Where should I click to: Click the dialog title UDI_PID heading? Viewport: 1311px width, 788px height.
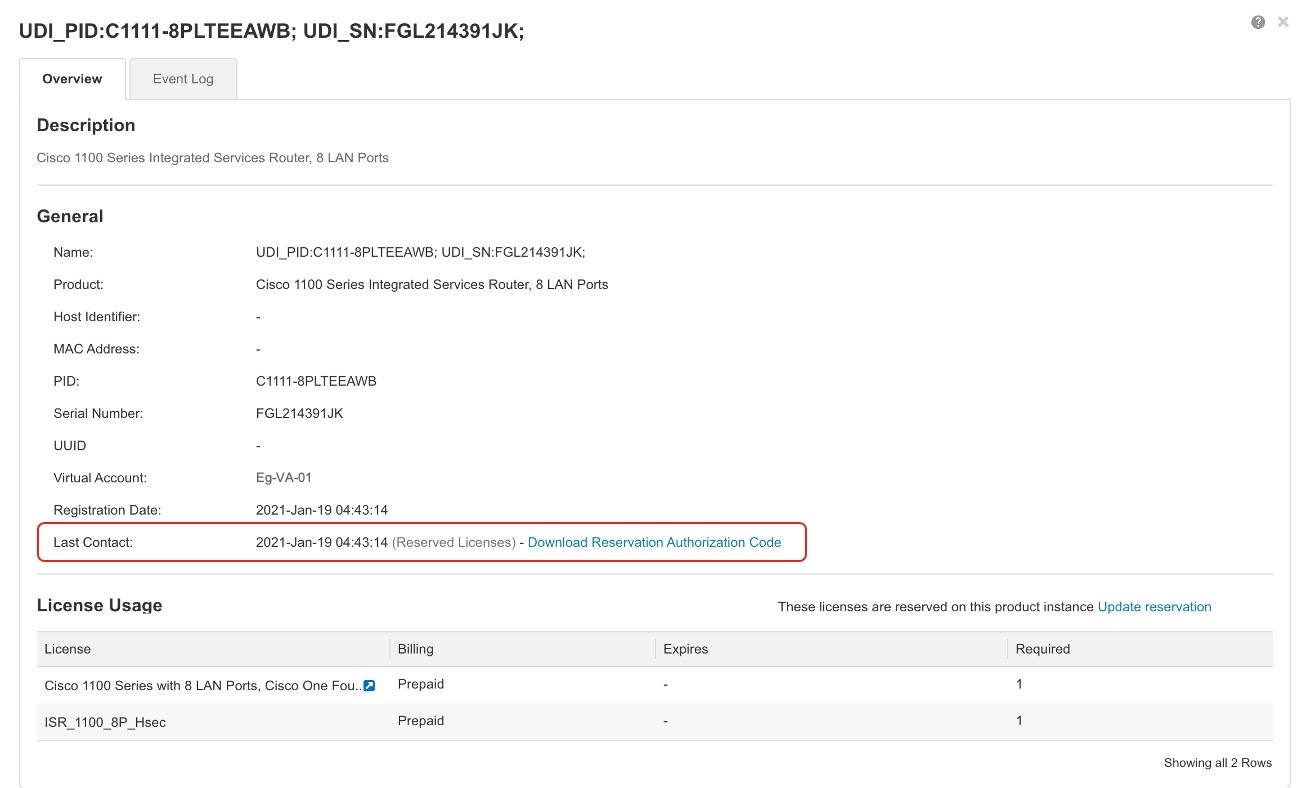(x=272, y=32)
